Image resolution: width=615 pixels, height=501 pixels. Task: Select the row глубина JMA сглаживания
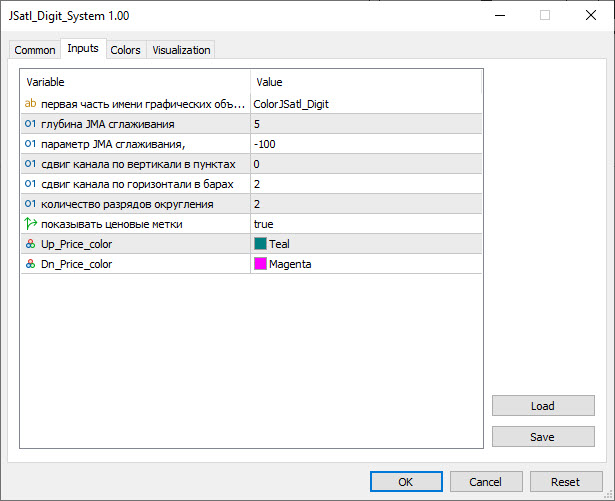pyautogui.click(x=251, y=124)
